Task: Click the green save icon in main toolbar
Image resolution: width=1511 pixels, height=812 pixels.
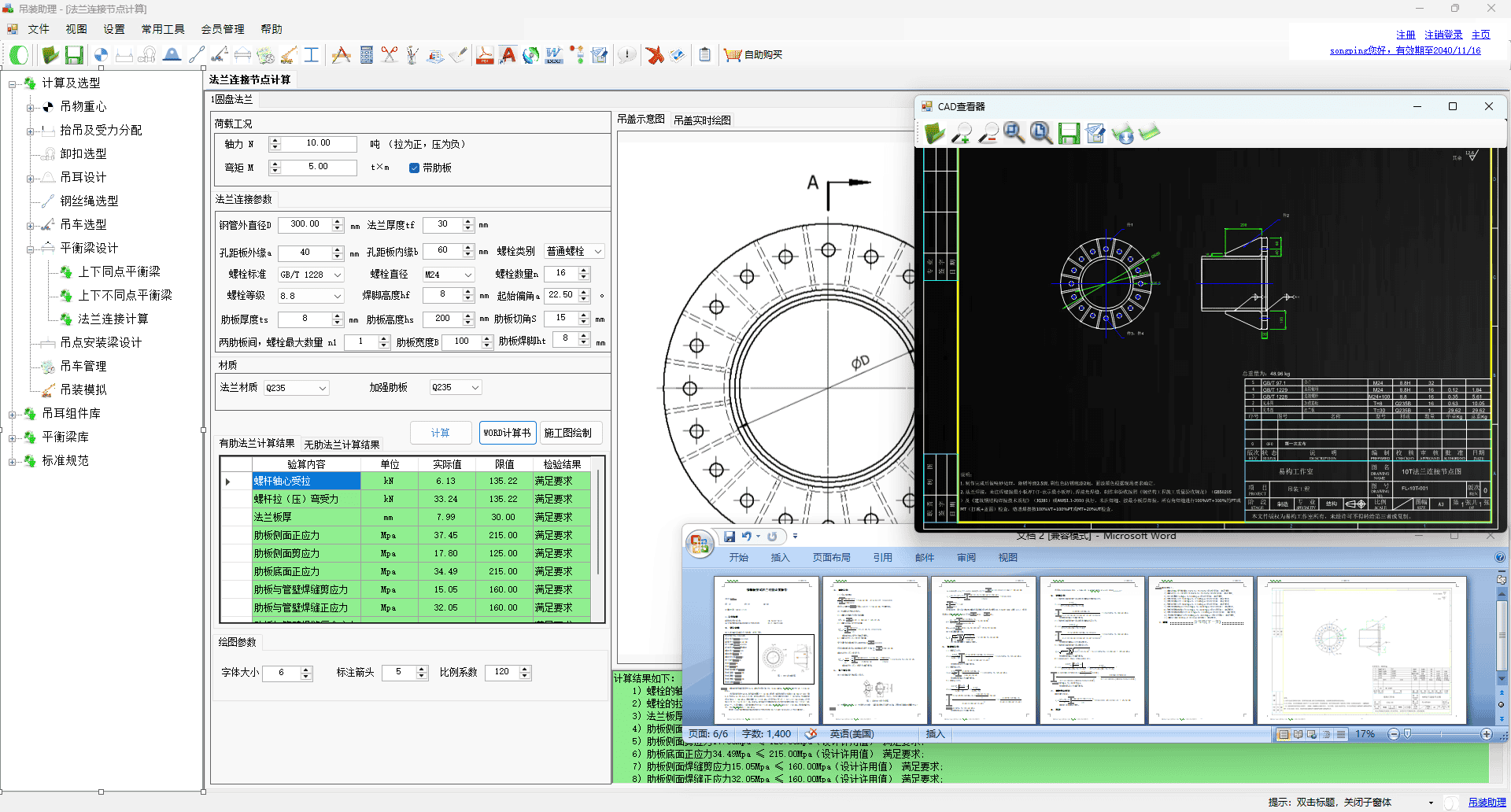Action: 74,55
